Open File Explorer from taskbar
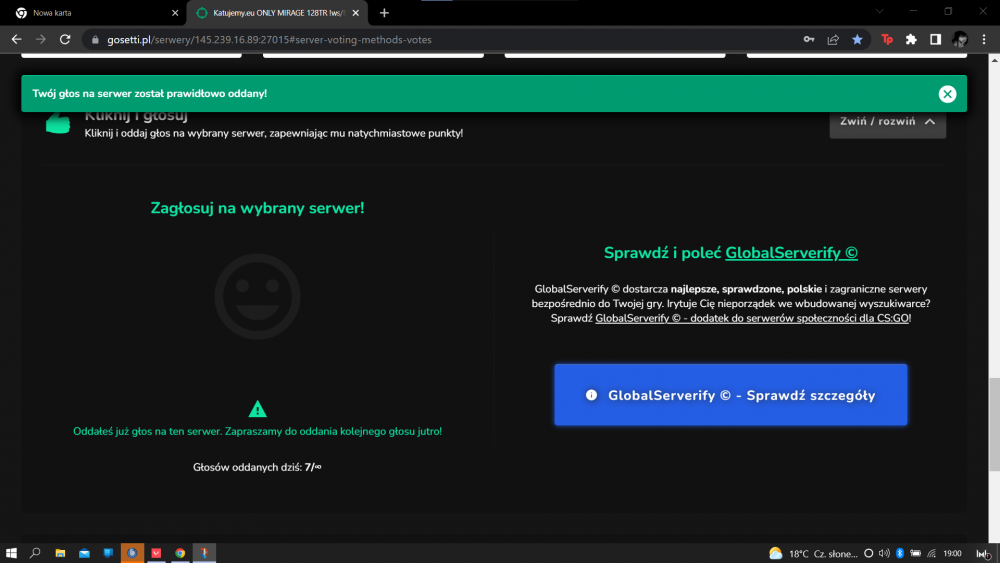The height and width of the screenshot is (563, 1000). coord(60,553)
